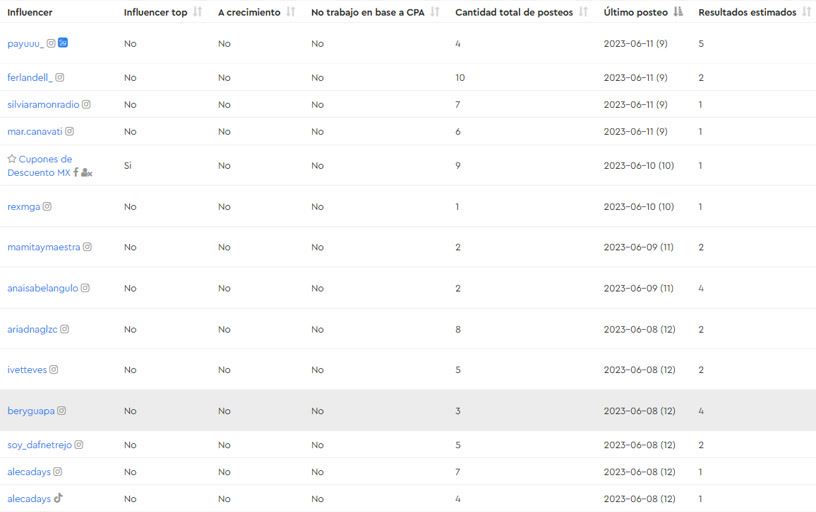
Task: Sort by Cantidad total de posteos arrows
Action: pos(583,11)
